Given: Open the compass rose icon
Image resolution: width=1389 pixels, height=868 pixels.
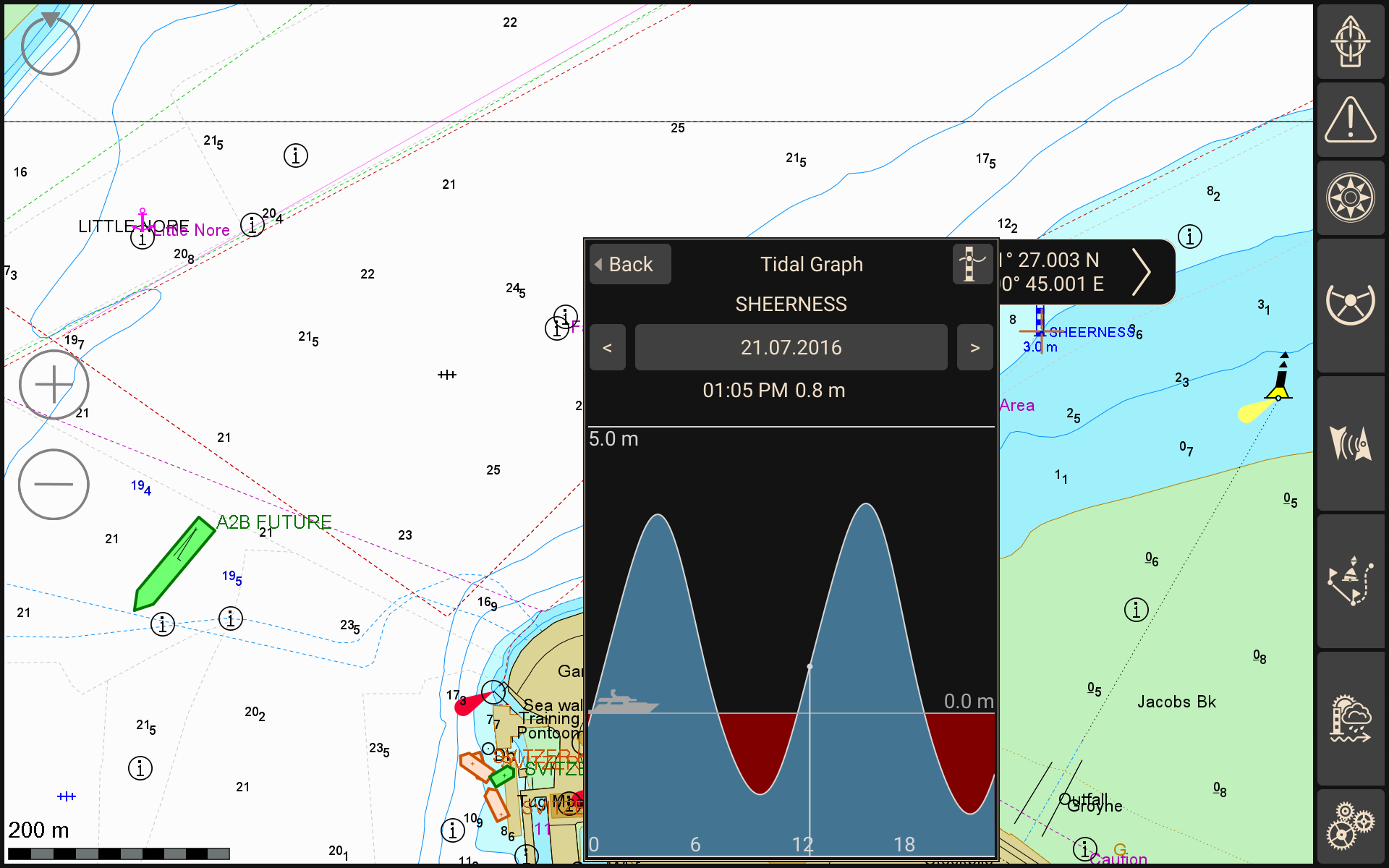Looking at the screenshot, I should point(1350,197).
